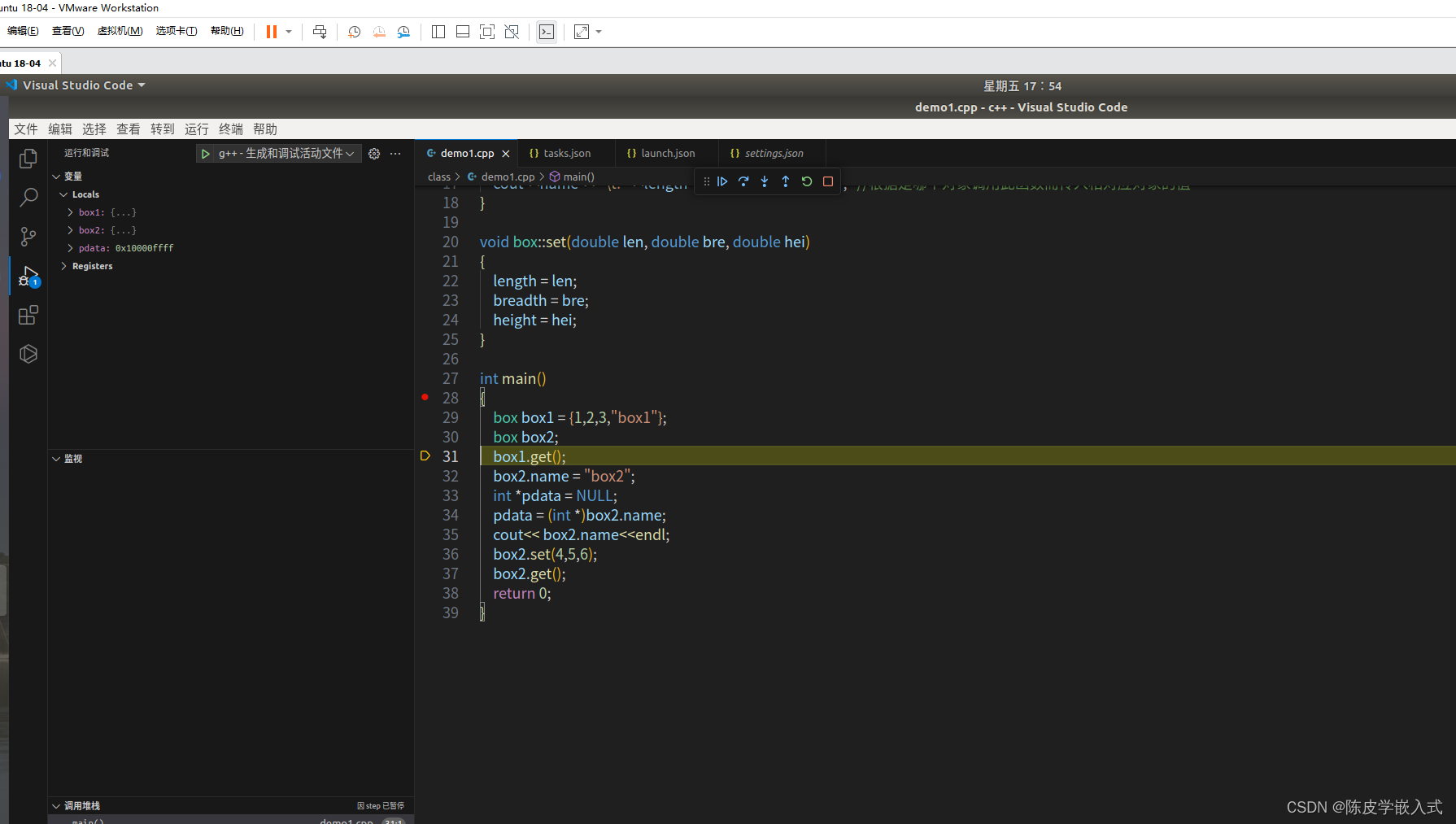Click the line 31 debug position arrow
The width and height of the screenshot is (1456, 824).
coord(425,456)
